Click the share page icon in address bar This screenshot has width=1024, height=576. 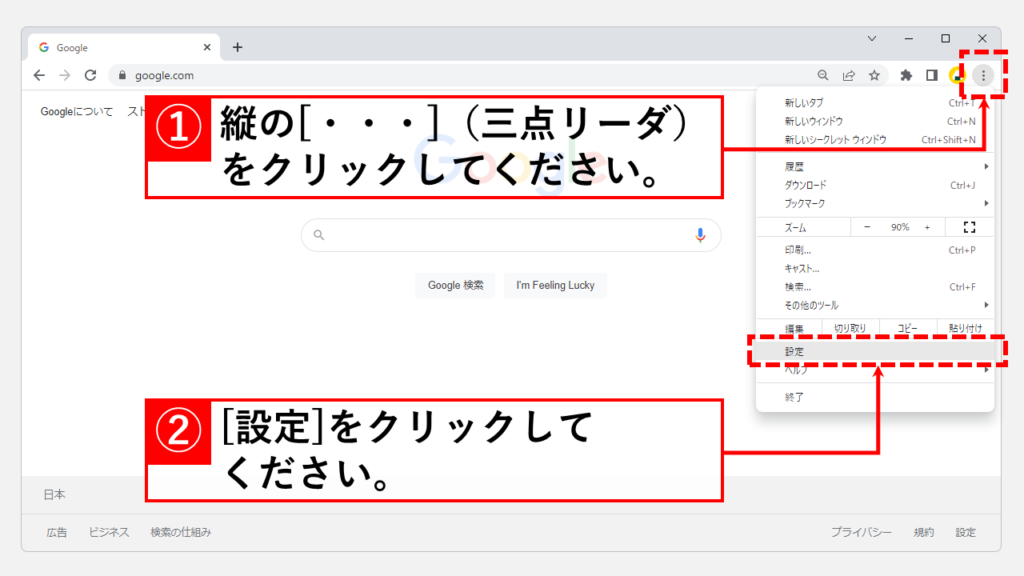[849, 75]
